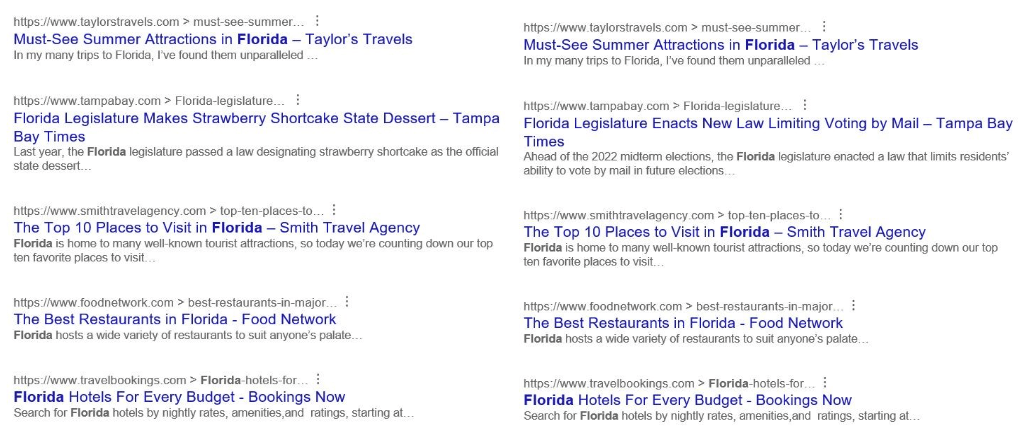Open left-column Must-See Summer Attractions in Florida link

click(x=213, y=39)
